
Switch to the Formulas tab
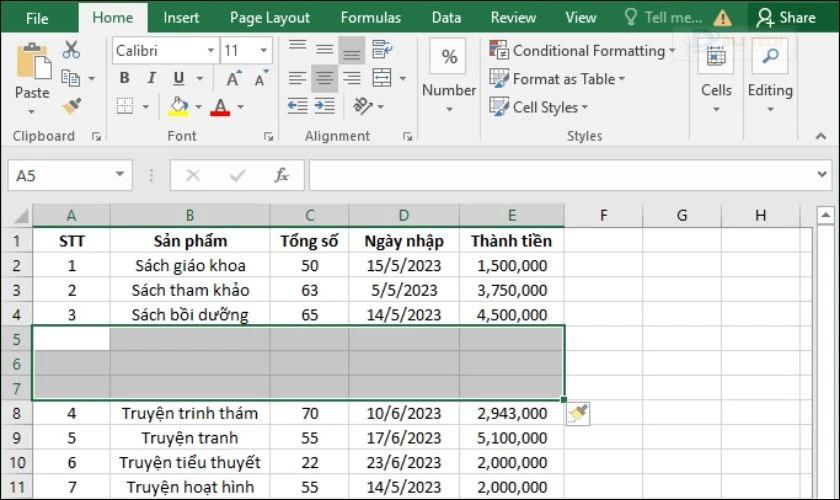click(x=371, y=18)
